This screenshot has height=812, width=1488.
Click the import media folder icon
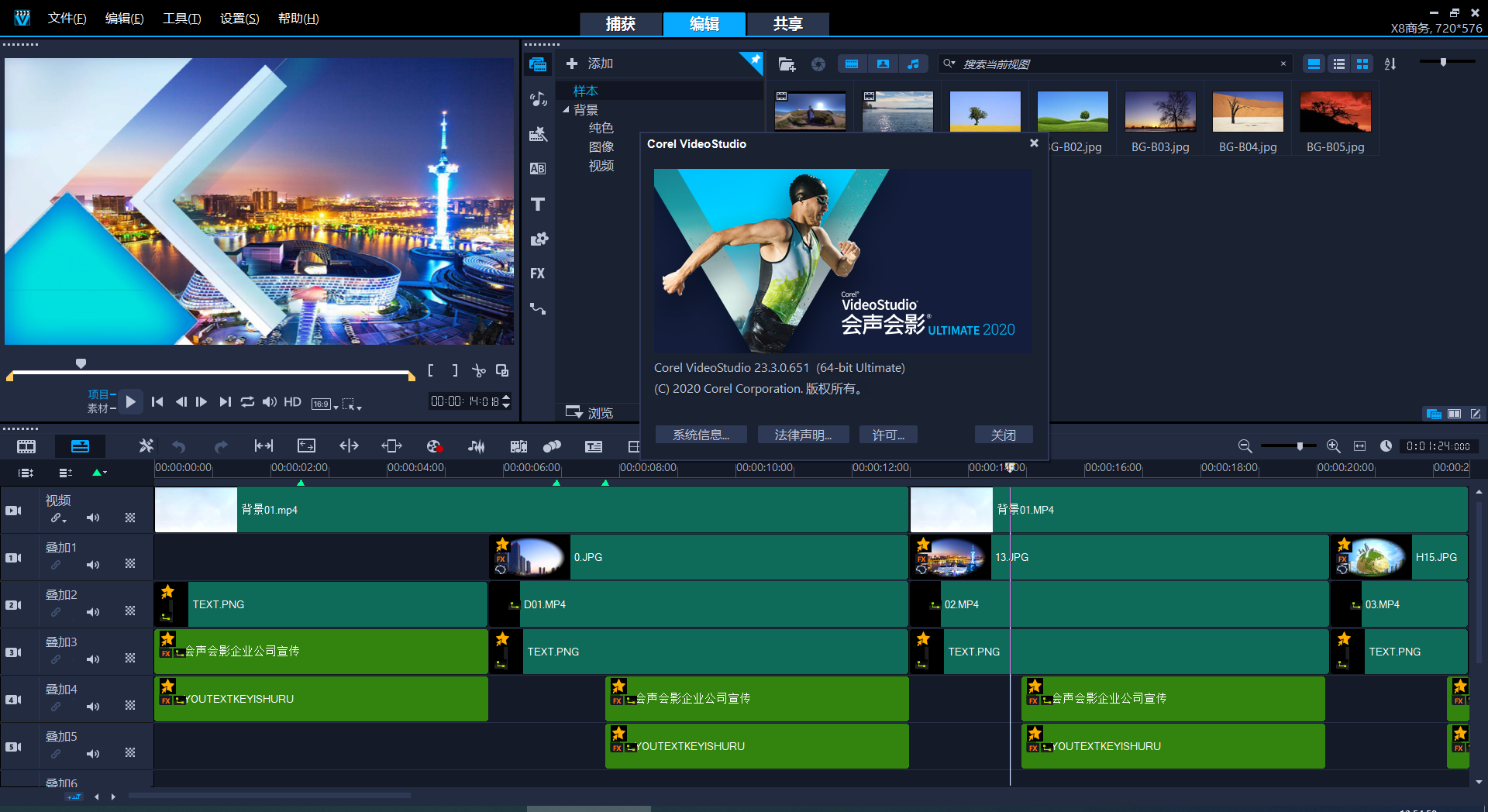tap(787, 64)
